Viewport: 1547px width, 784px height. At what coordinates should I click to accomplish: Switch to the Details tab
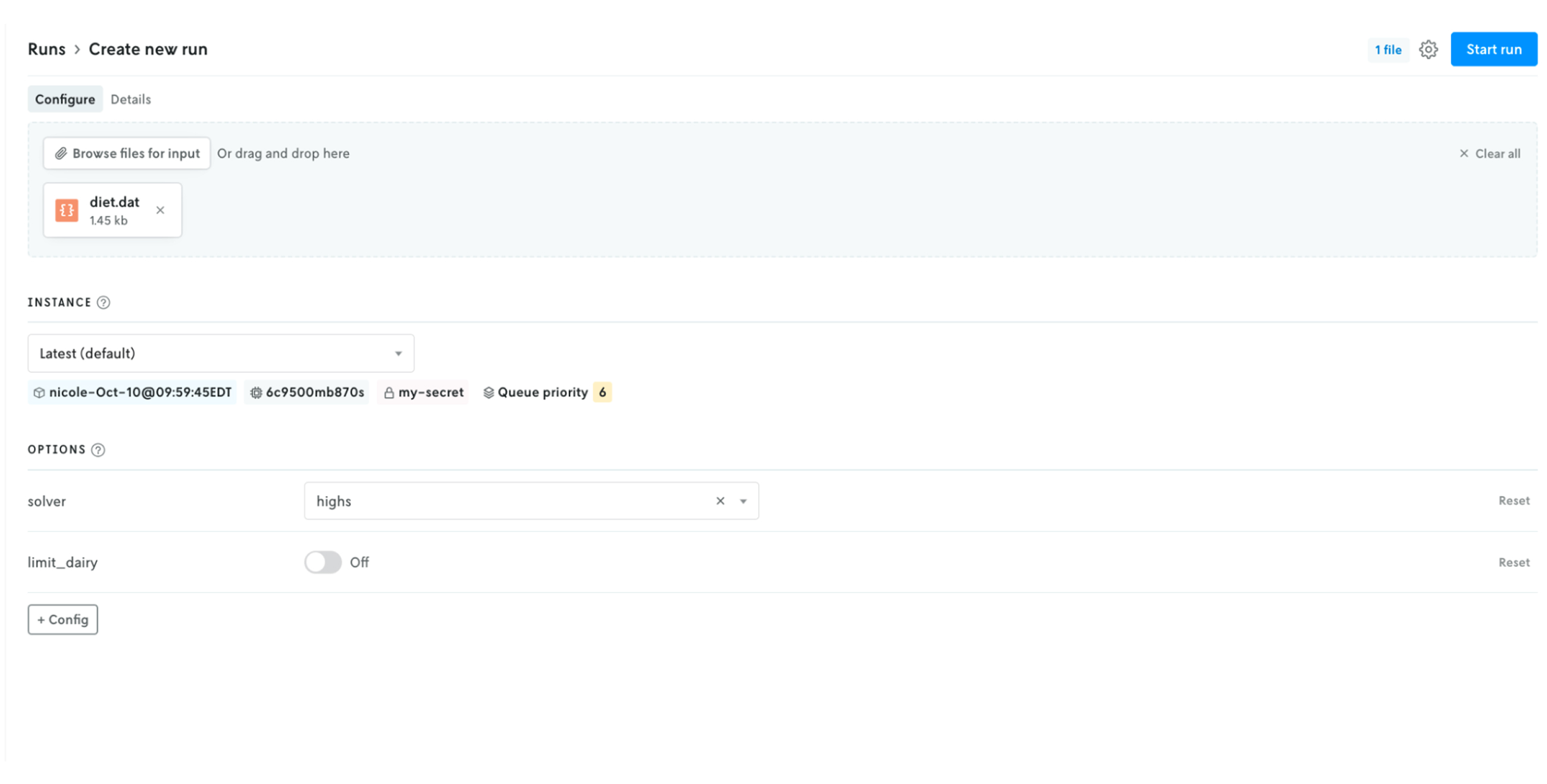[130, 99]
